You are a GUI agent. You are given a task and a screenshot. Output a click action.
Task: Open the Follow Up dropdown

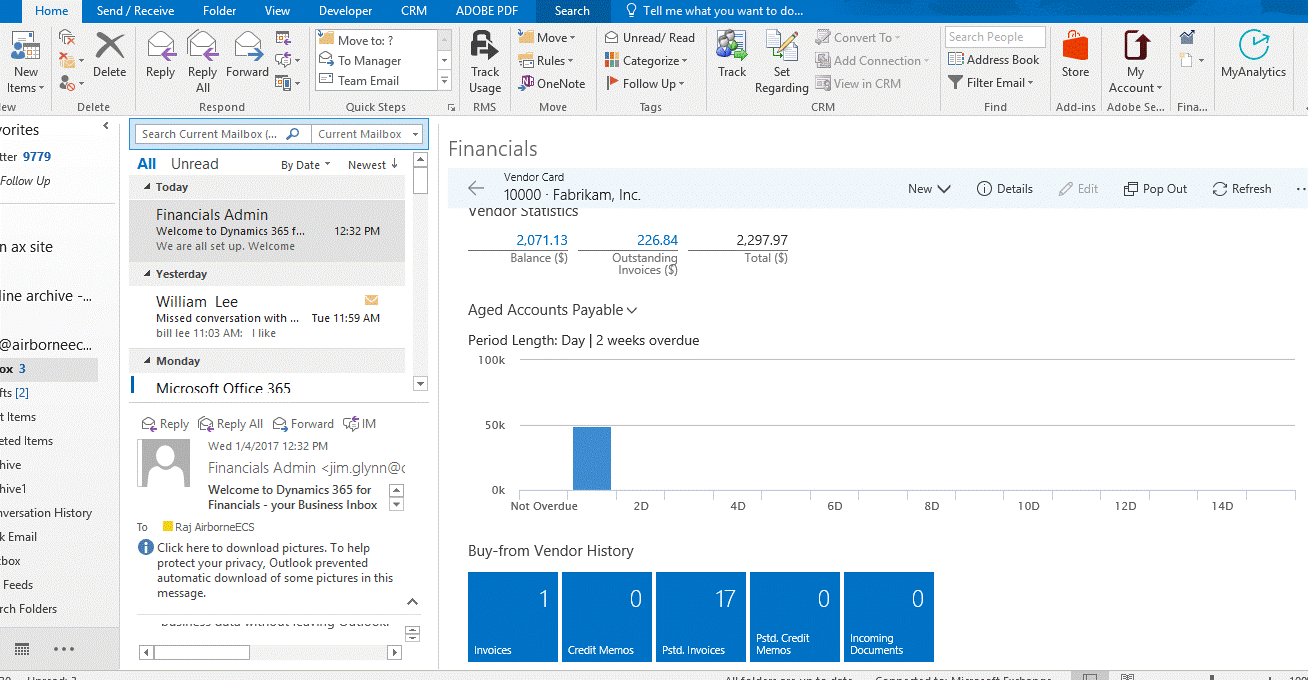tap(645, 83)
